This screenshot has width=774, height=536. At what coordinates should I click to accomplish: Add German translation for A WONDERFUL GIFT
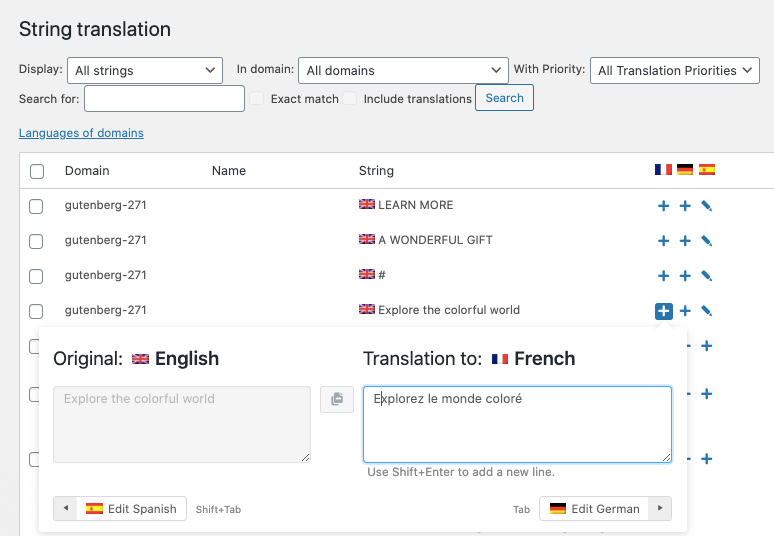click(685, 241)
